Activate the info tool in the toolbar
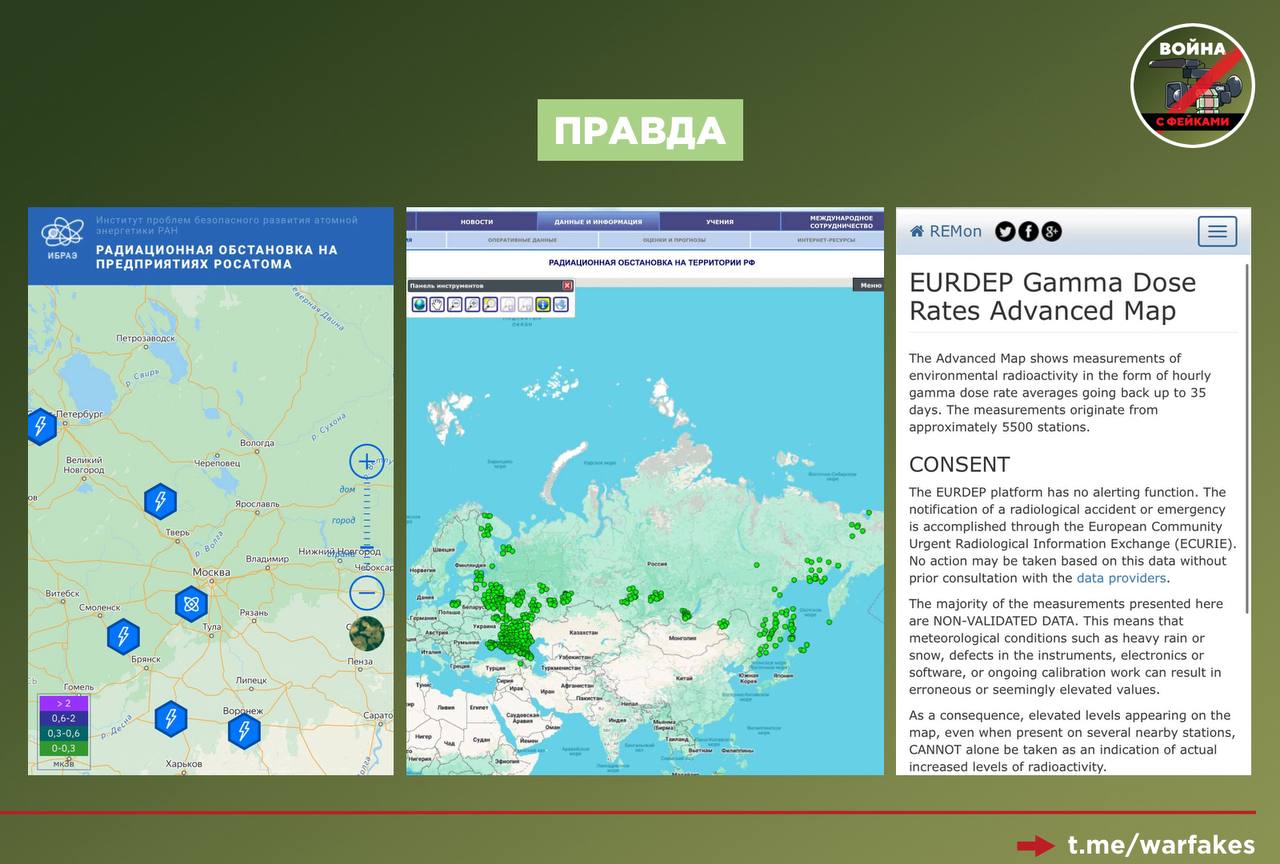 (543, 305)
